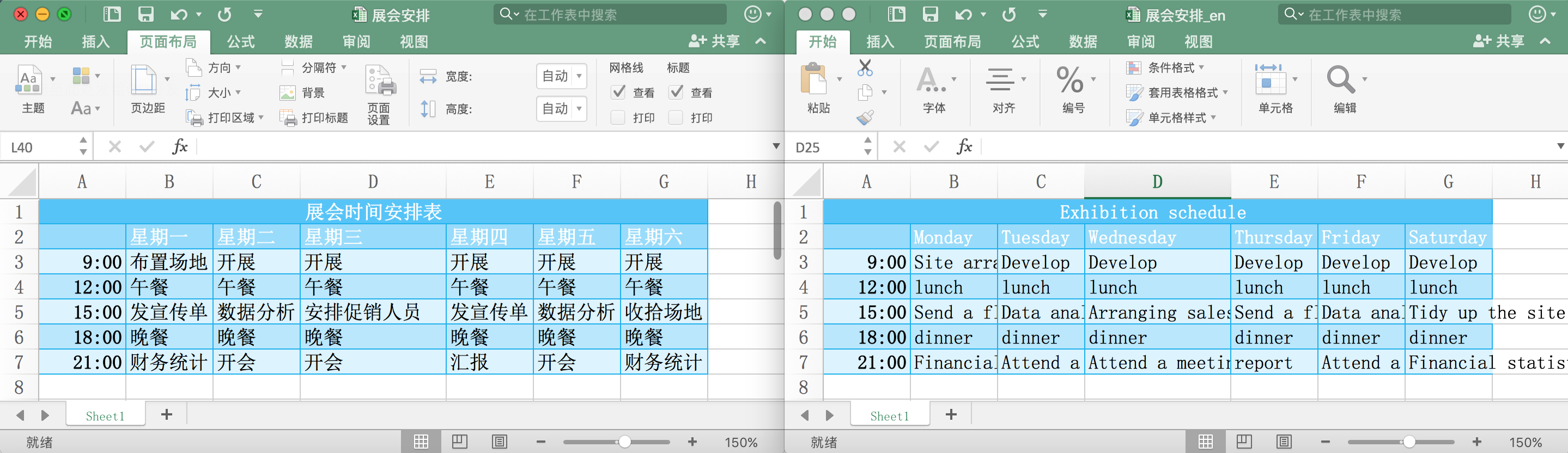This screenshot has height=453, width=1568.
Task: Select cell 展会时间安排表 title
Action: pyautogui.click(x=373, y=212)
